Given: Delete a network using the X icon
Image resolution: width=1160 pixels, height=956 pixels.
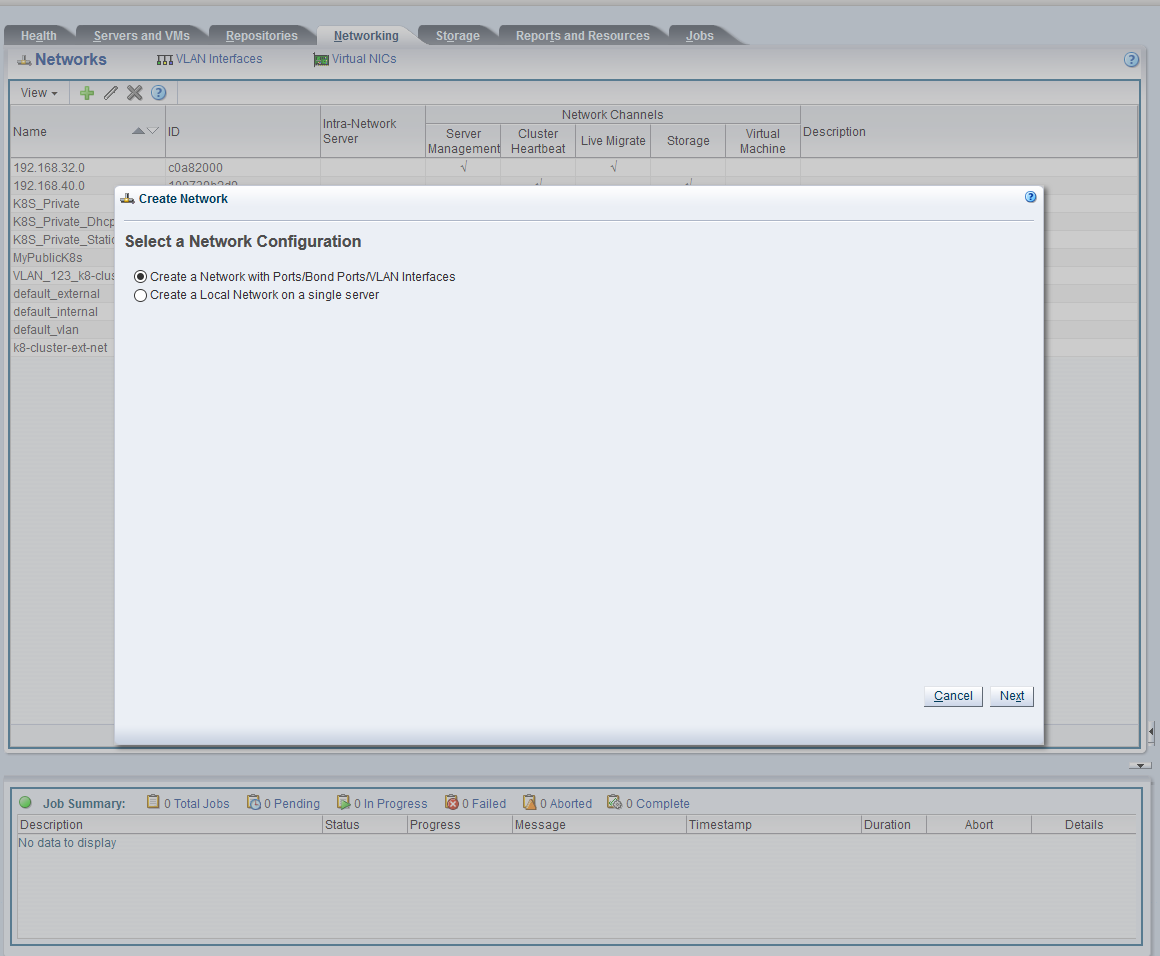Looking at the screenshot, I should [x=134, y=92].
